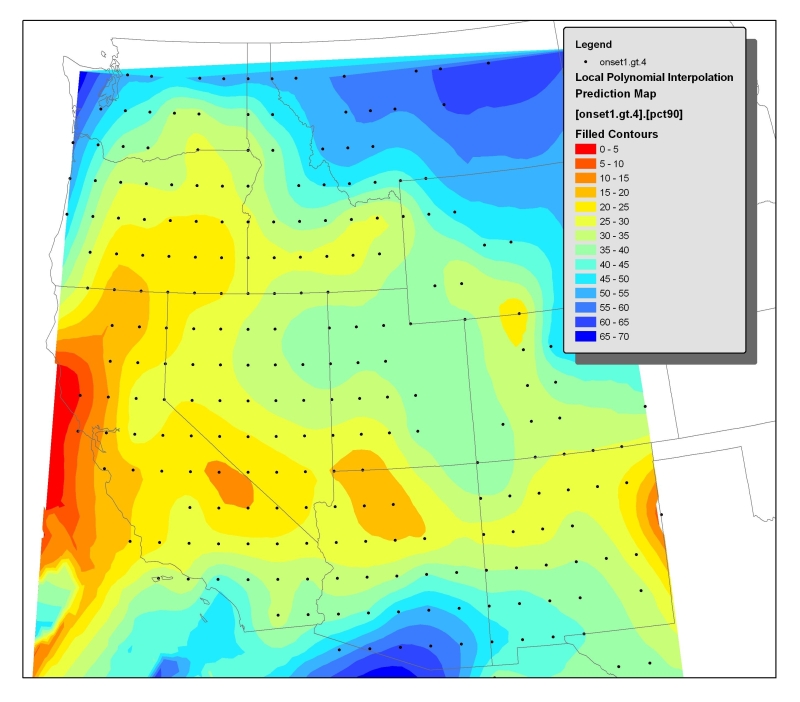Click the 45 - 50 cyan legend swatch
Viewport: 800px width, 702px height.
point(585,279)
